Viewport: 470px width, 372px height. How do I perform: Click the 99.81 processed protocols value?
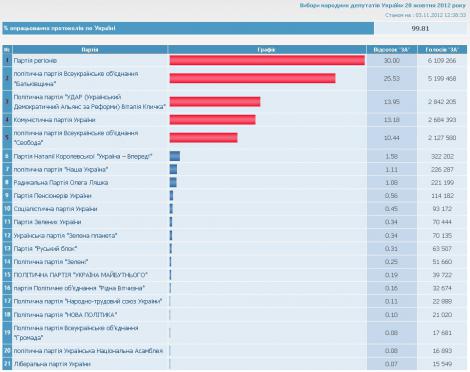420,28
